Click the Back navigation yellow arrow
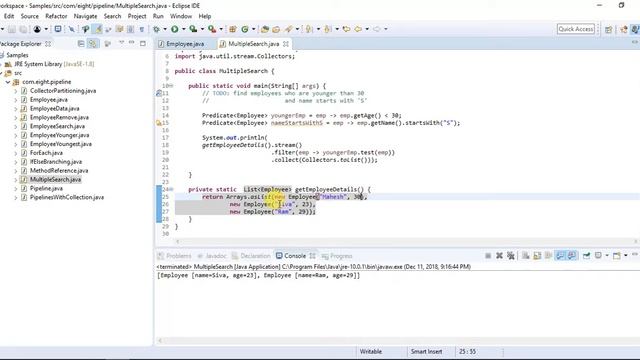The height and width of the screenshot is (360, 640). click(x=358, y=29)
